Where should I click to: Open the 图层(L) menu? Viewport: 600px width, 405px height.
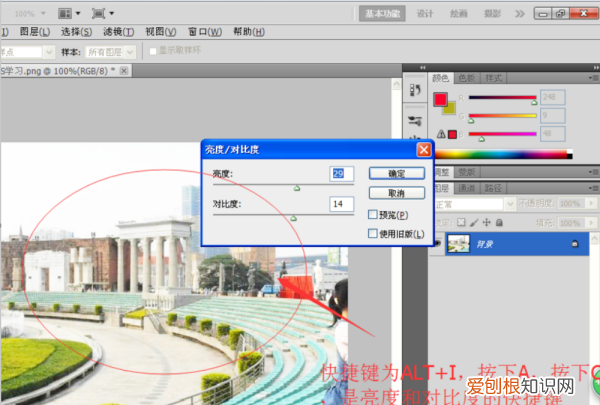(35, 32)
